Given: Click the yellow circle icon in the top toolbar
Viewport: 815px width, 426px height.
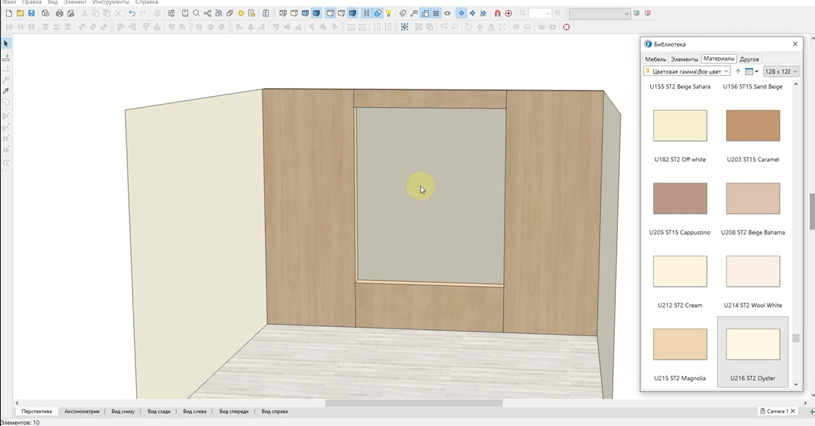Looking at the screenshot, I should point(241,13).
